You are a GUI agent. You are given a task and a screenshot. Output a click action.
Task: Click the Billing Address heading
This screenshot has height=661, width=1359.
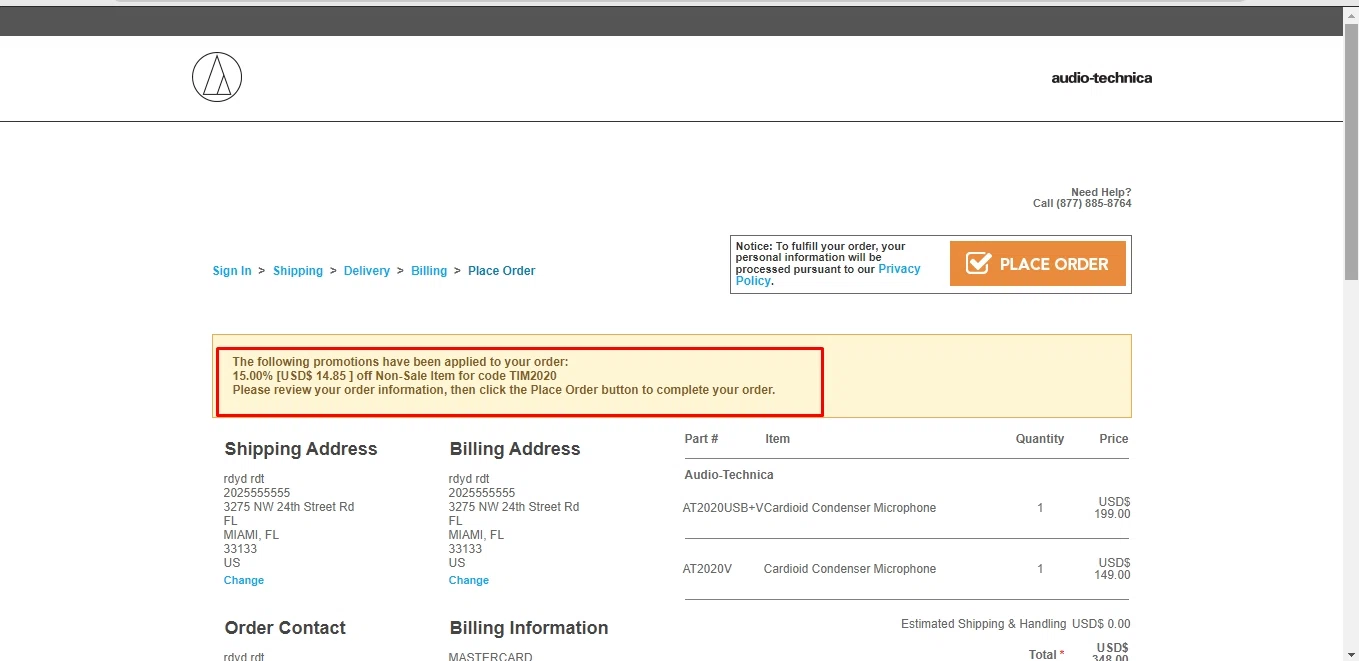pos(515,449)
